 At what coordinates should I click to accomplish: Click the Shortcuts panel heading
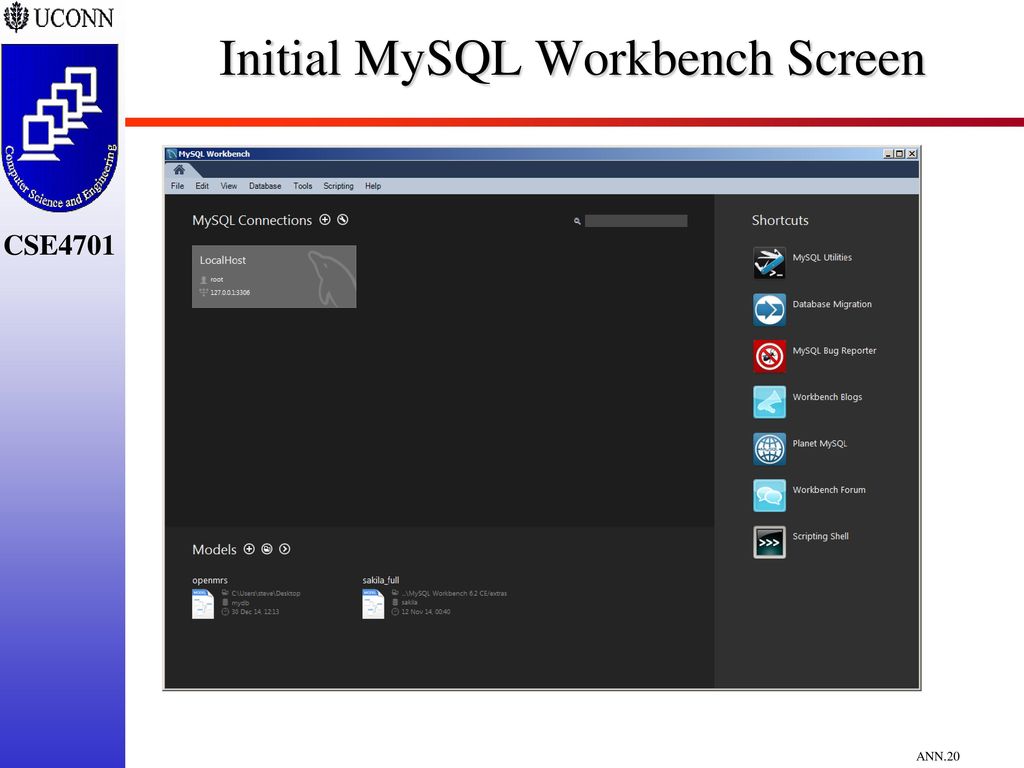pos(780,220)
